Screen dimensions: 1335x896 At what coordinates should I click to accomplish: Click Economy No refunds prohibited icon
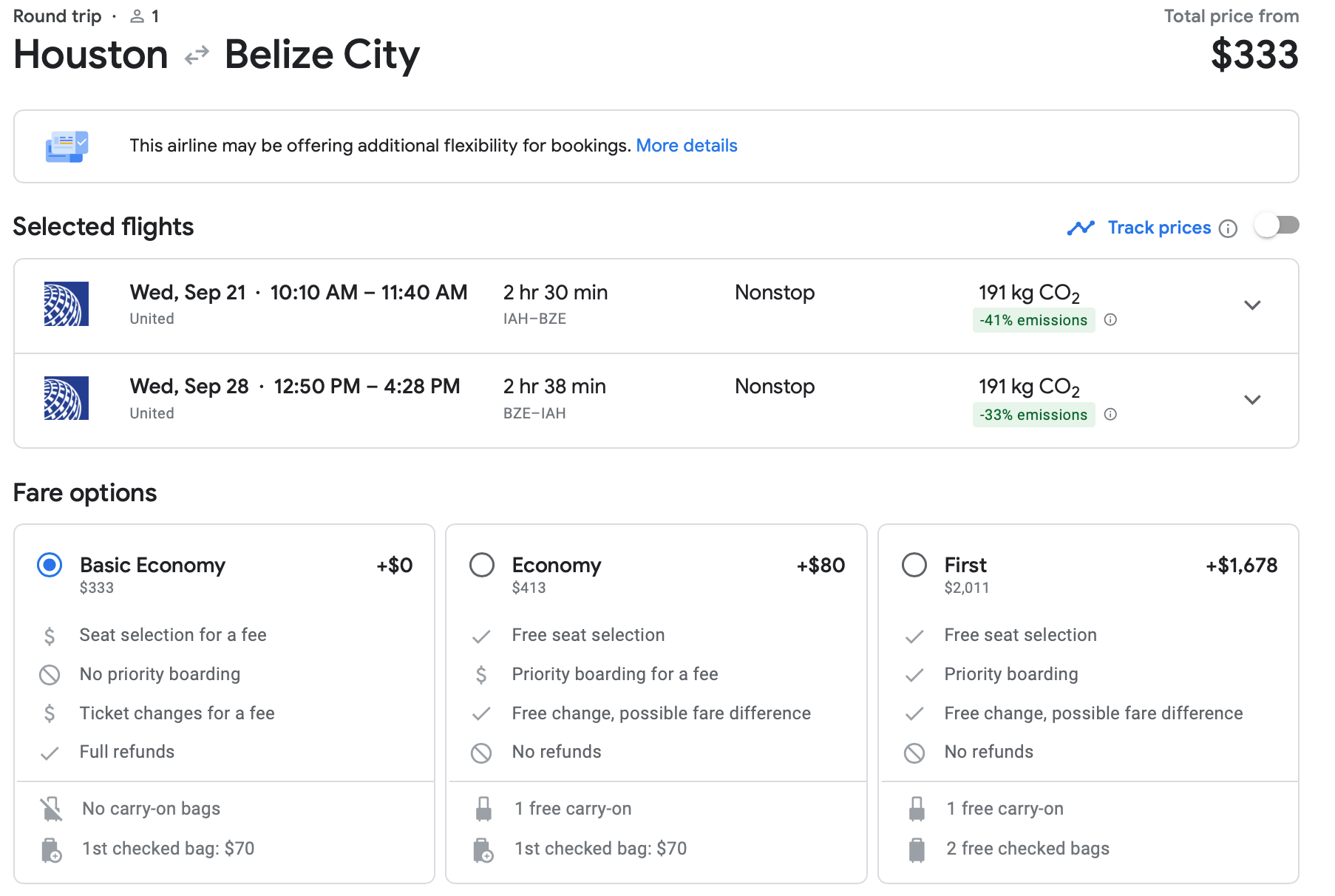481,753
